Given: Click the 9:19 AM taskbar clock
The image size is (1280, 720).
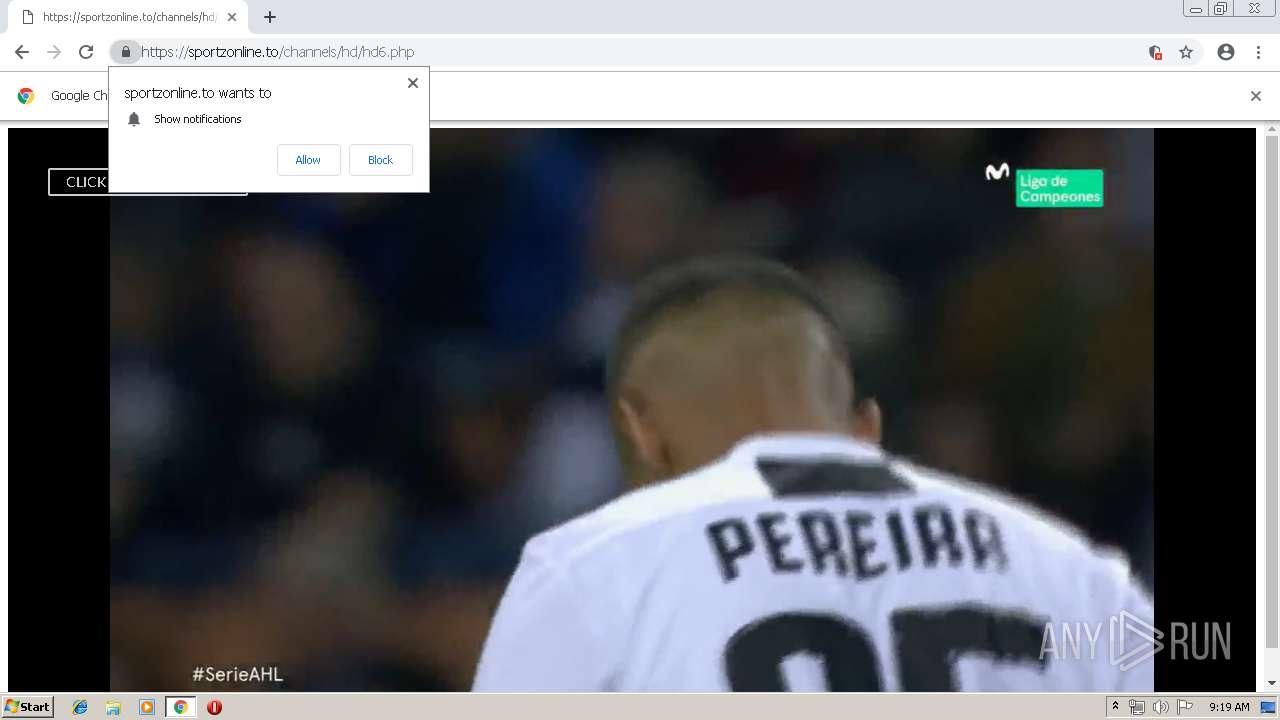Looking at the screenshot, I should [x=1229, y=707].
